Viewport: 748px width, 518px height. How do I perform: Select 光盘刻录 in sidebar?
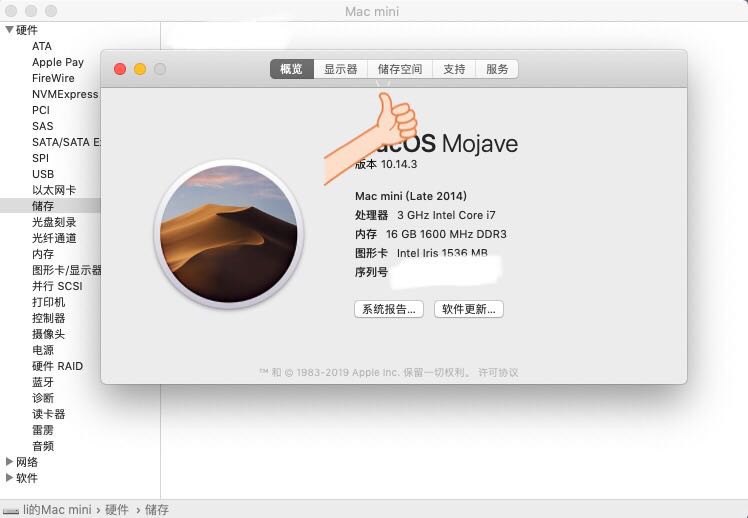[54, 222]
